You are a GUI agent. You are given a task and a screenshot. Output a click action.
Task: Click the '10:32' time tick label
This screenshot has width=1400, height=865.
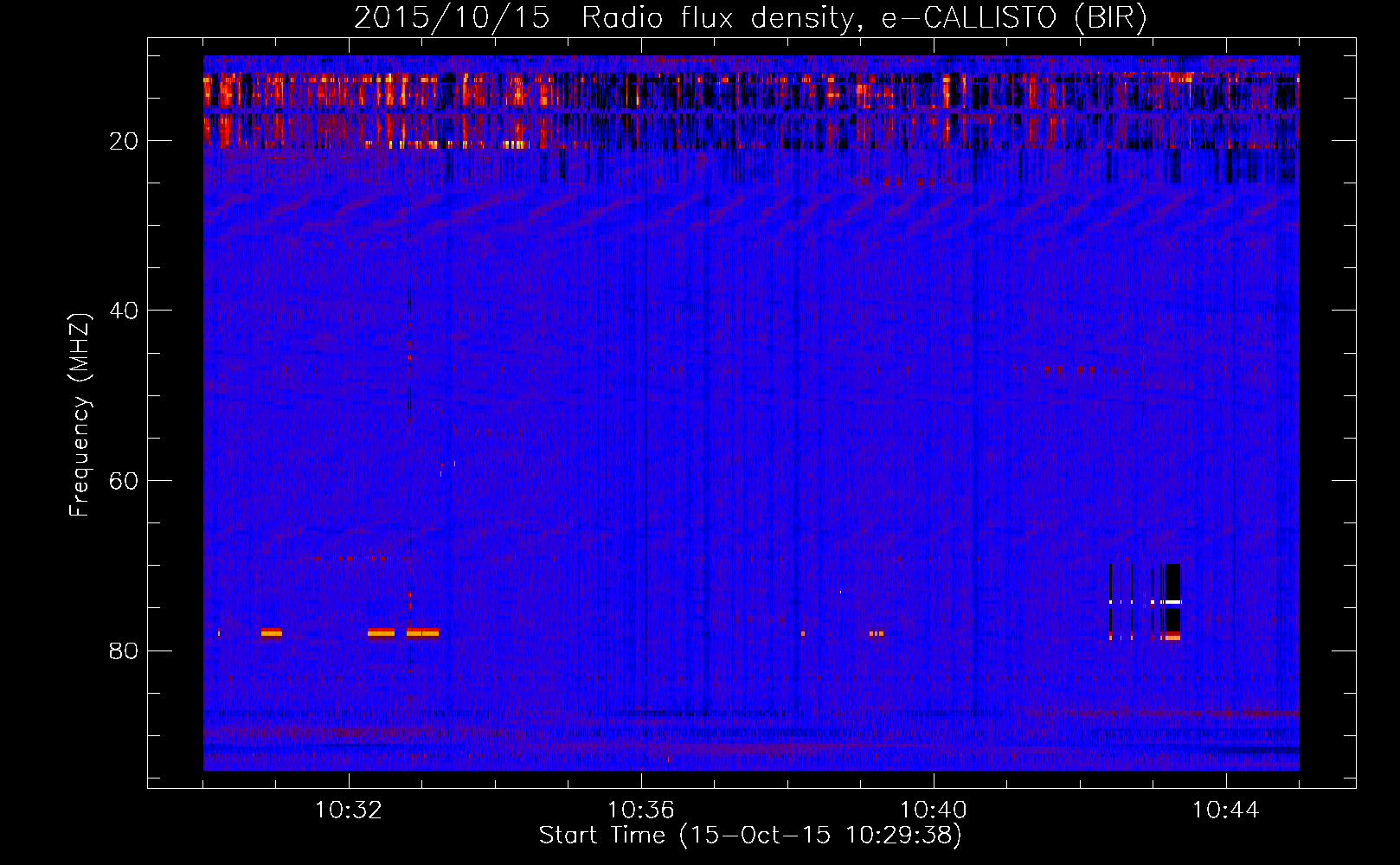(349, 811)
